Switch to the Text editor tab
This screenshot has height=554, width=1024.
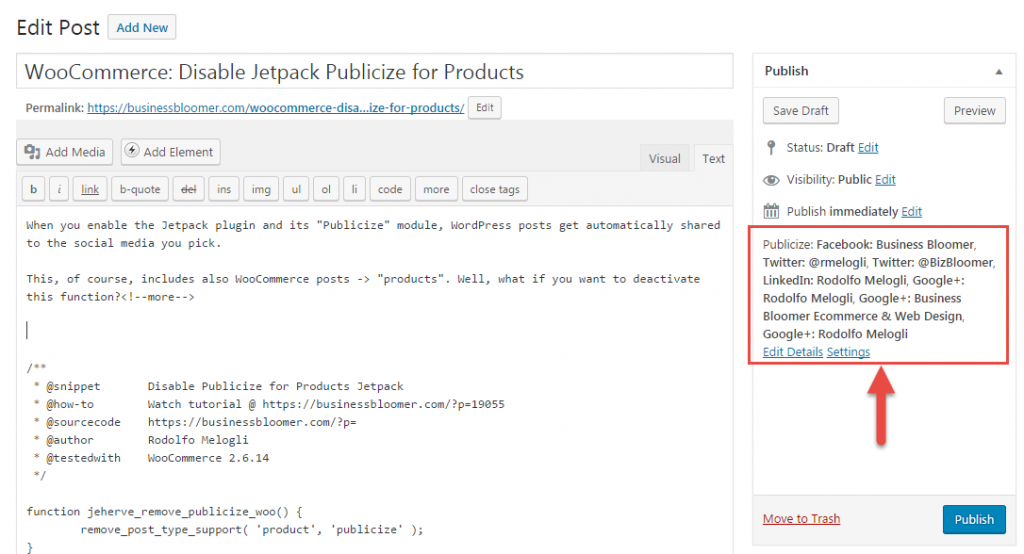tap(713, 159)
